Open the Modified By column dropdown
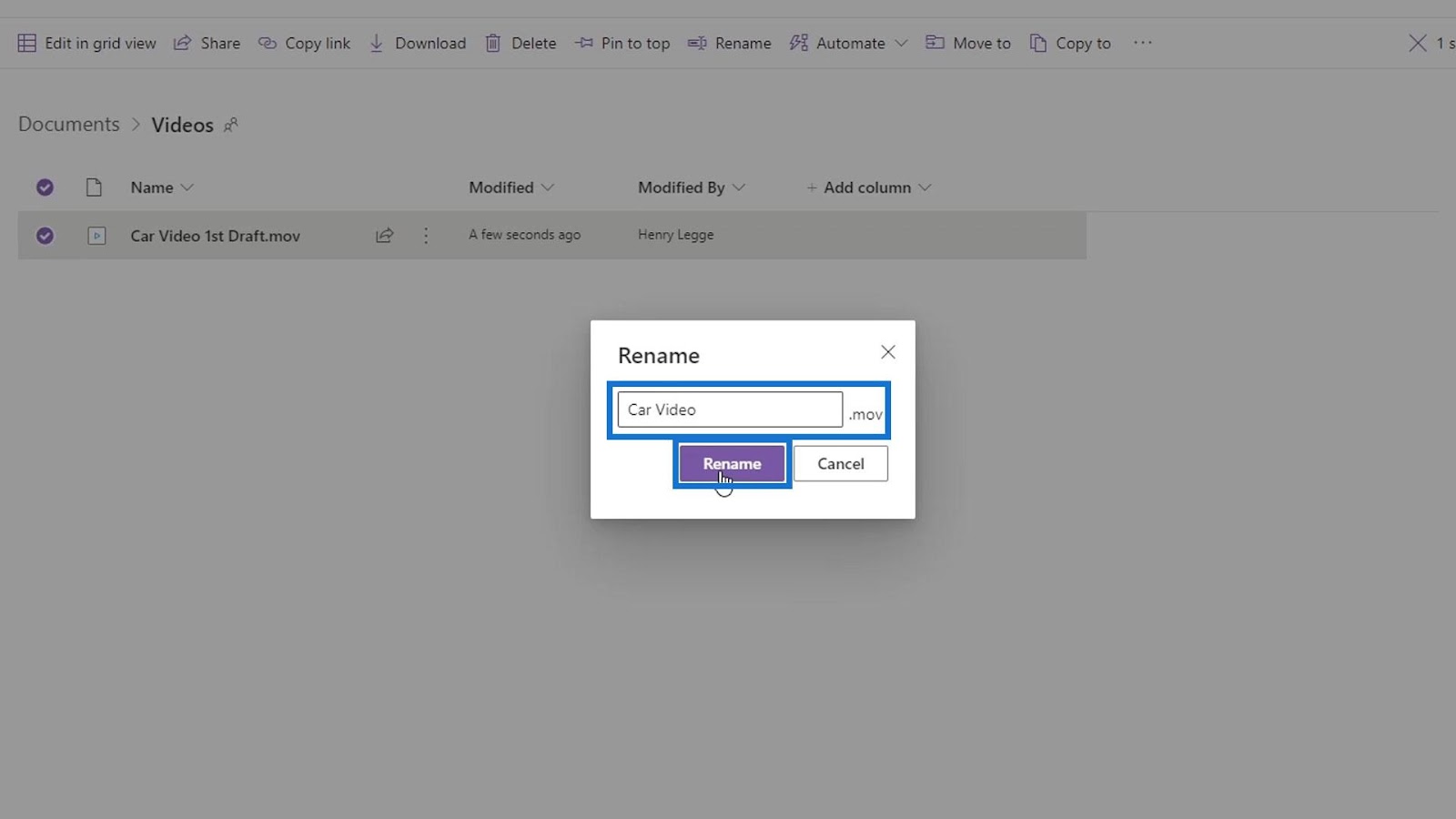This screenshot has height=819, width=1456. pyautogui.click(x=692, y=187)
